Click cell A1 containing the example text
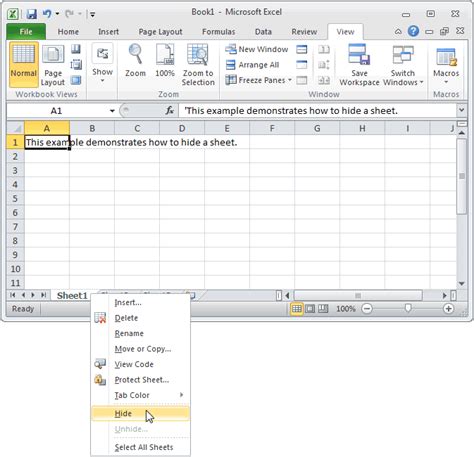This screenshot has width=474, height=457. pyautogui.click(x=47, y=142)
